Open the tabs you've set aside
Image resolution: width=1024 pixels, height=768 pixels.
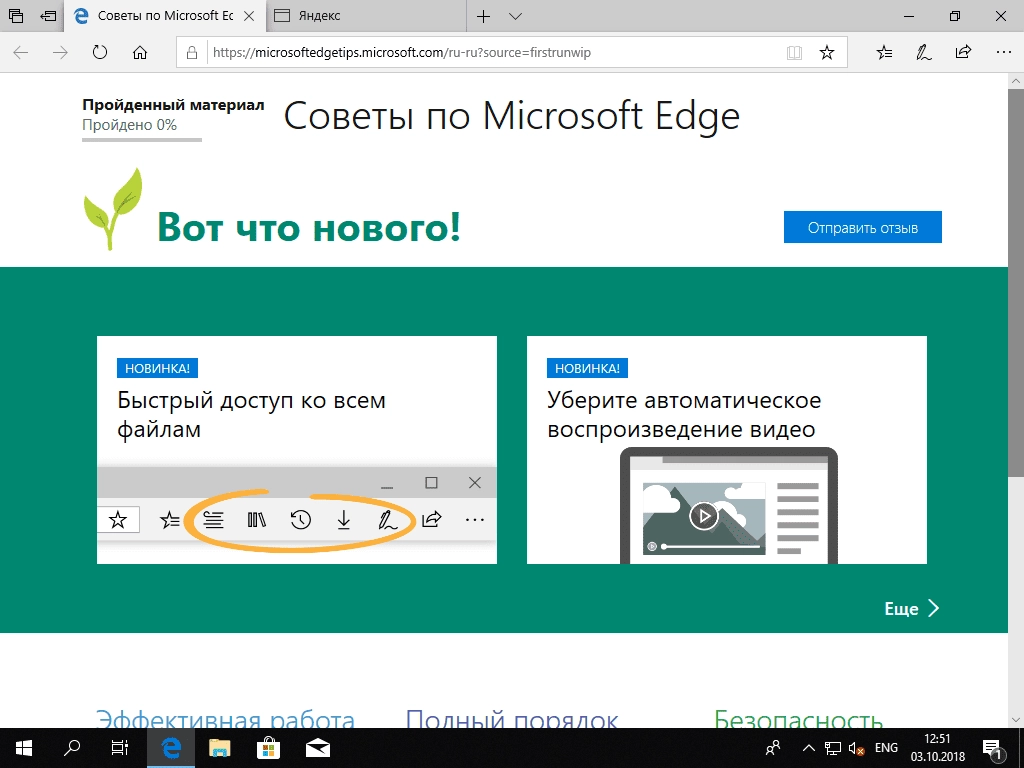[16, 16]
